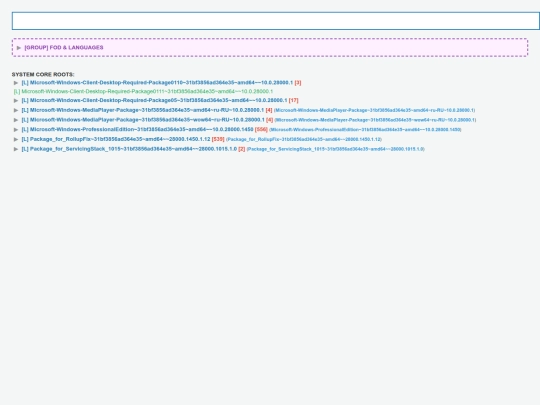Expand the ProfessionalEdition package node
This screenshot has width=540, height=405.
[16, 129]
